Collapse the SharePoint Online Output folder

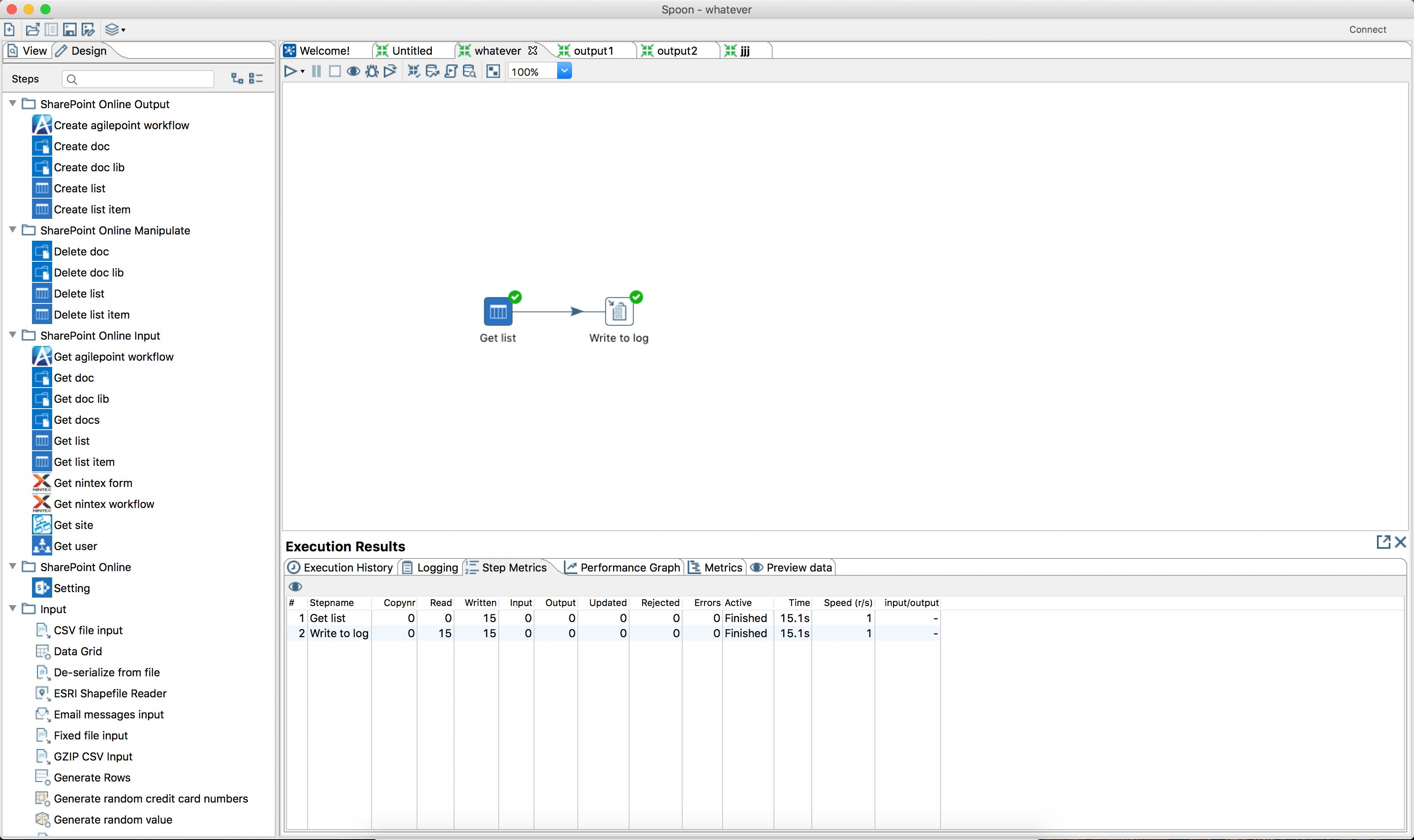[13, 104]
